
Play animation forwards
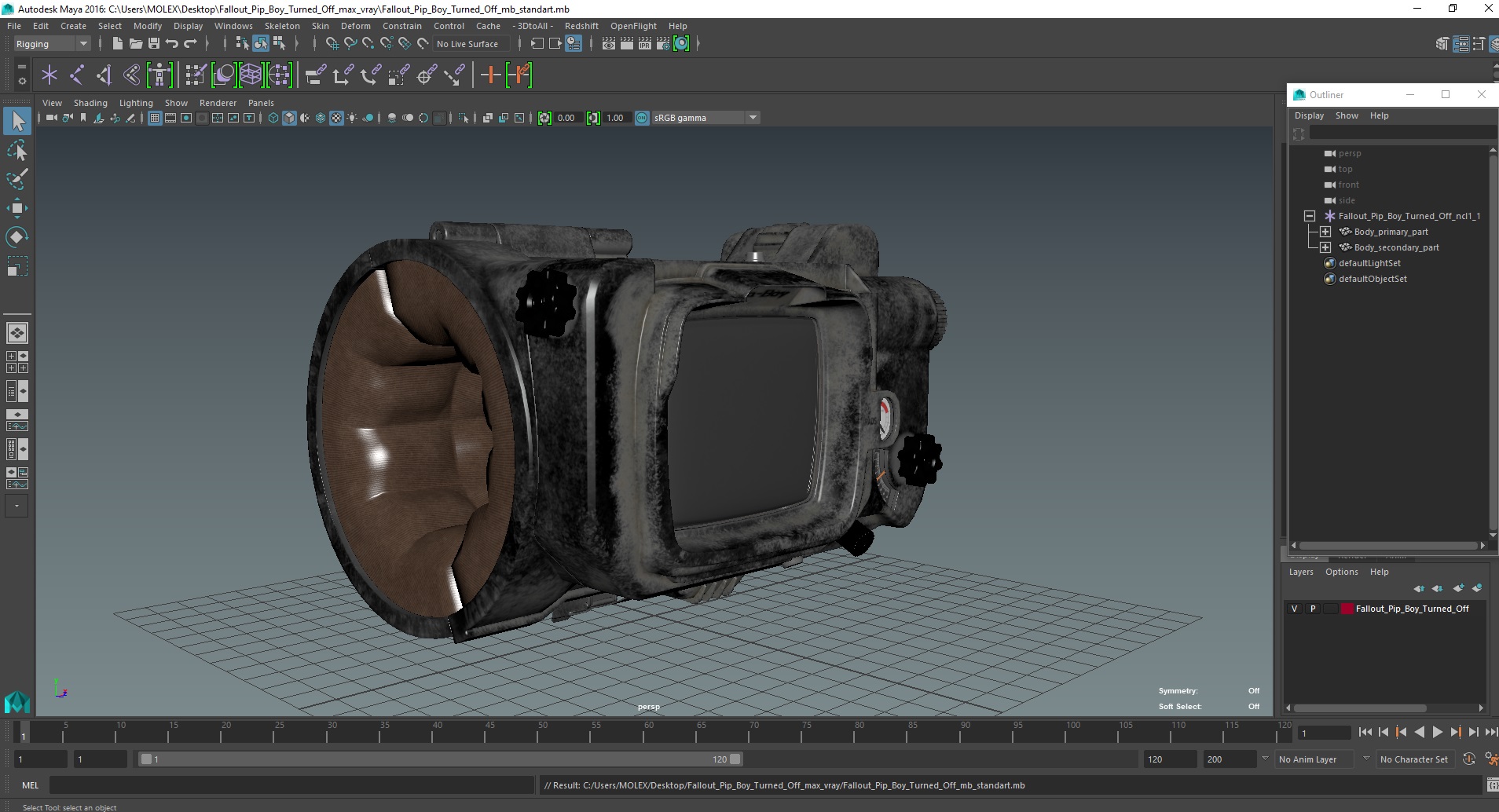point(1437,732)
